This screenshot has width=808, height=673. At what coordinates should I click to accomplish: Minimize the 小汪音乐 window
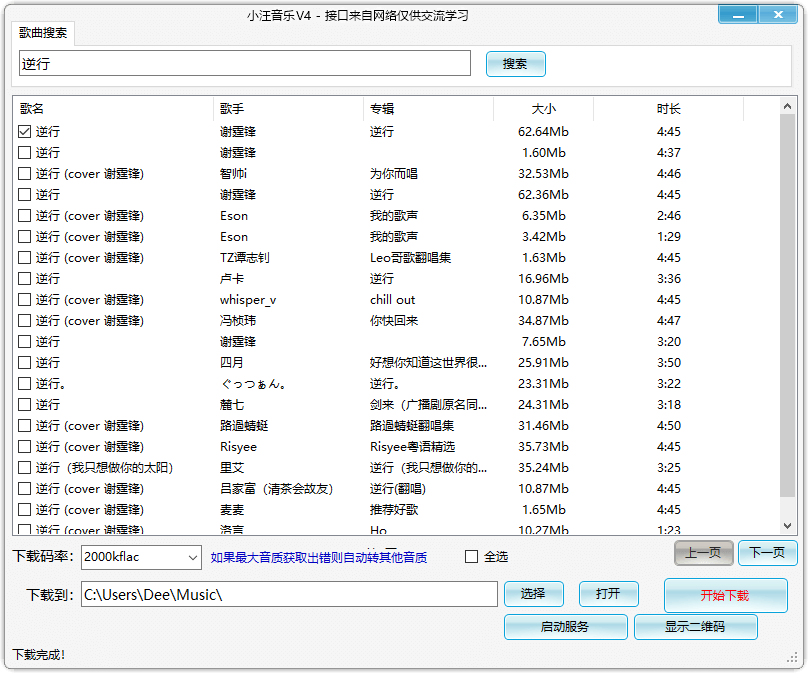[738, 15]
